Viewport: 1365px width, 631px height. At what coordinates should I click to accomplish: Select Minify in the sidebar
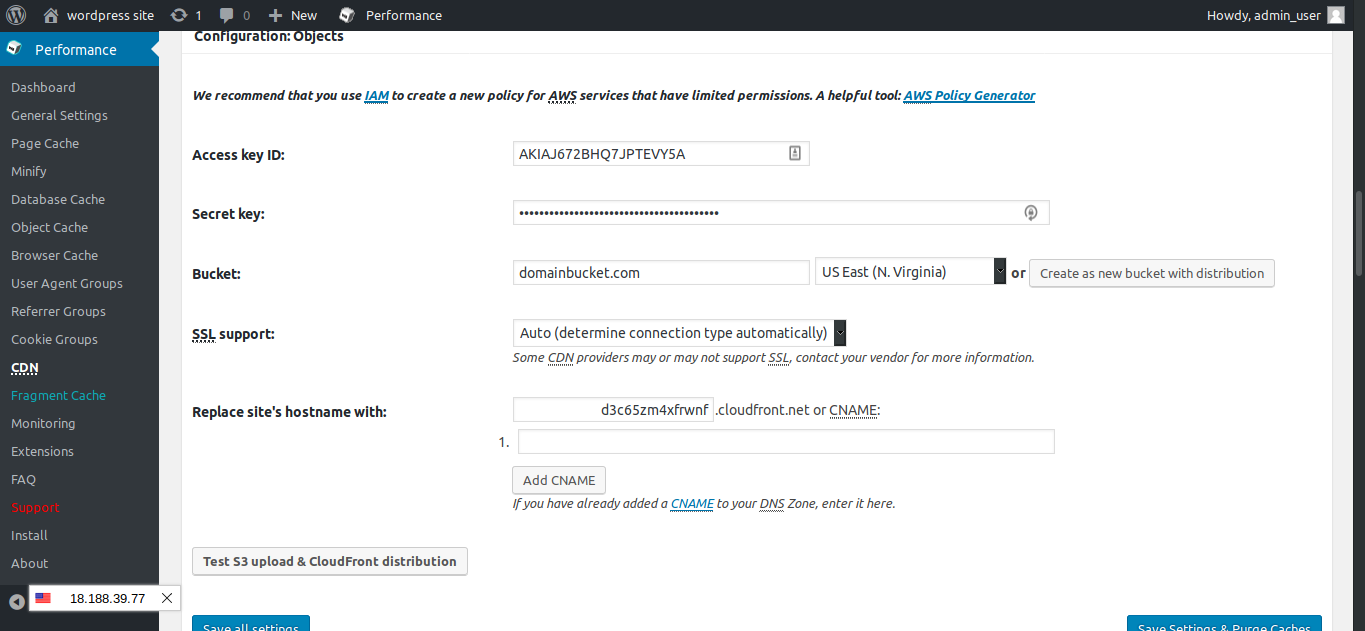coord(29,171)
